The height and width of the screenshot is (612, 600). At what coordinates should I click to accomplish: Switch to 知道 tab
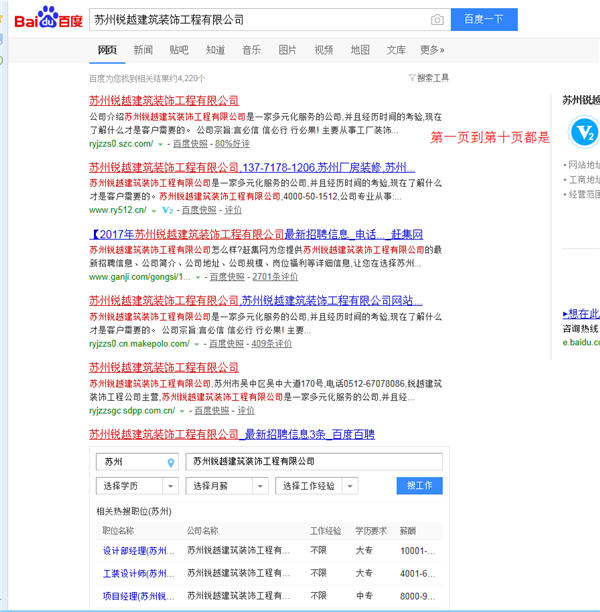215,50
